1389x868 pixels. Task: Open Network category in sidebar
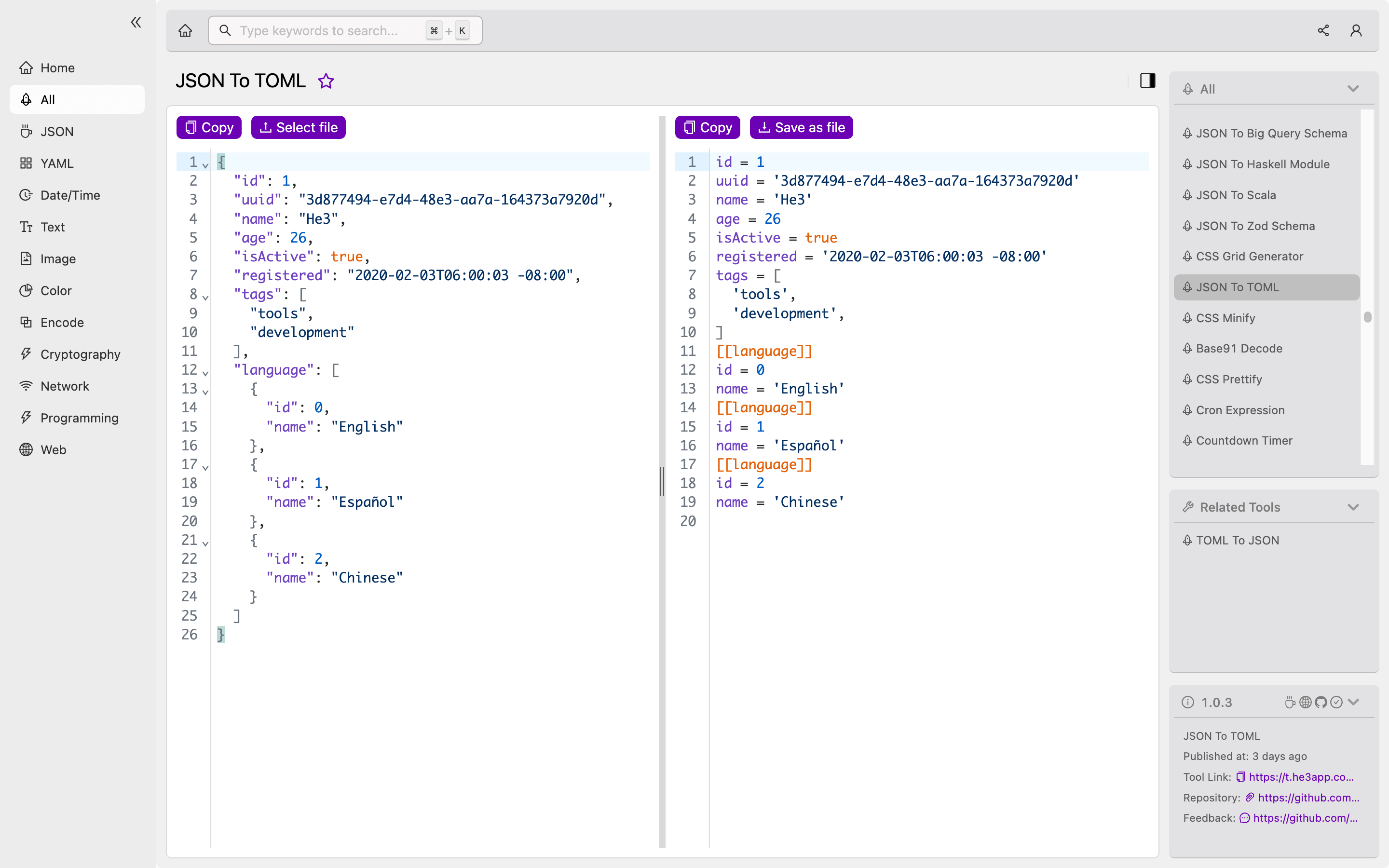click(x=77, y=386)
